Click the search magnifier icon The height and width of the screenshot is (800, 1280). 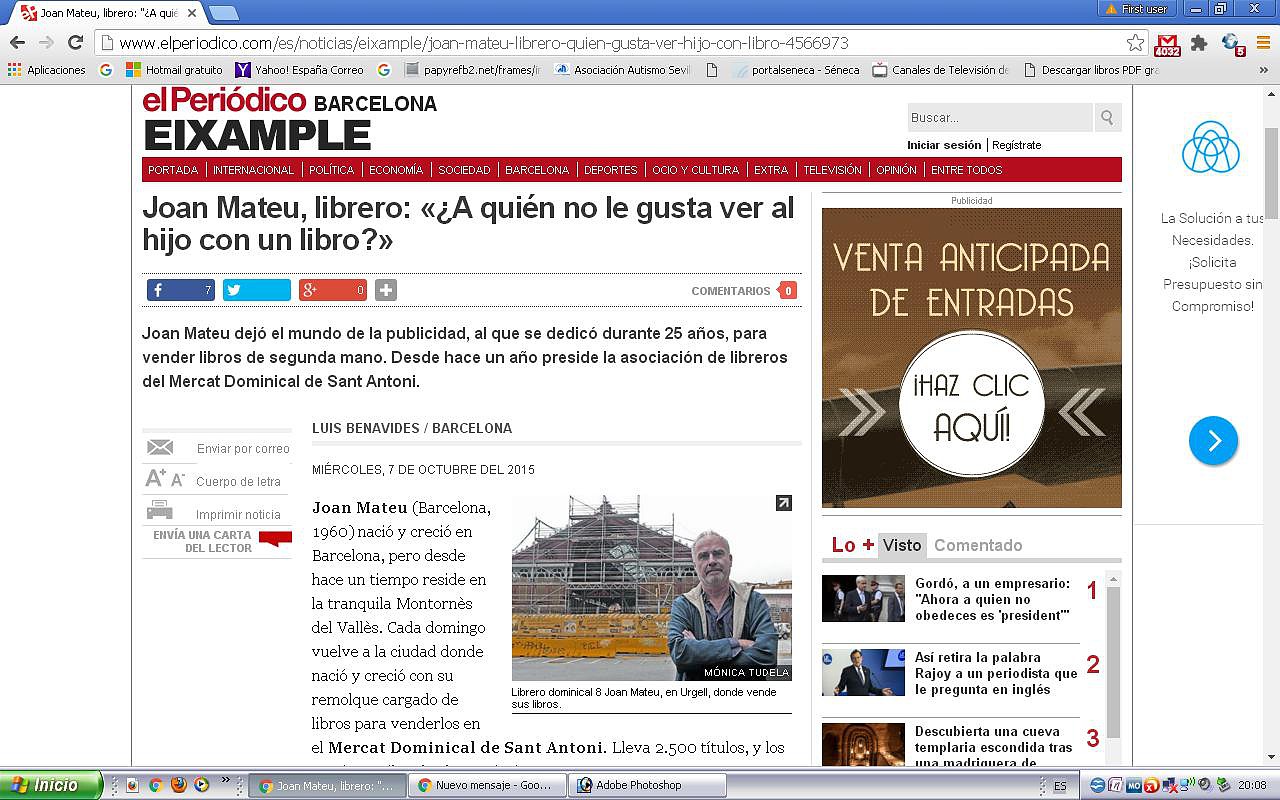point(1107,117)
